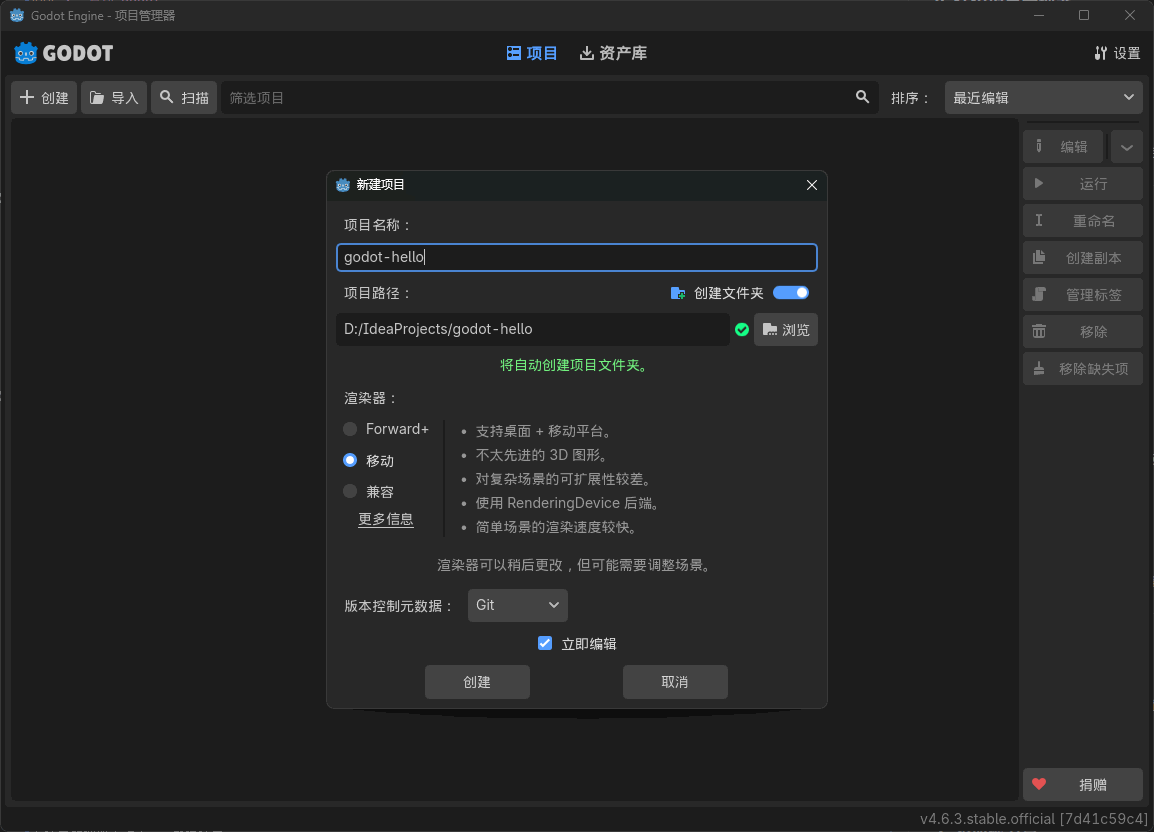The width and height of the screenshot is (1154, 832).
Task: Click the 管理标签 tags button
Action: coord(1083,295)
